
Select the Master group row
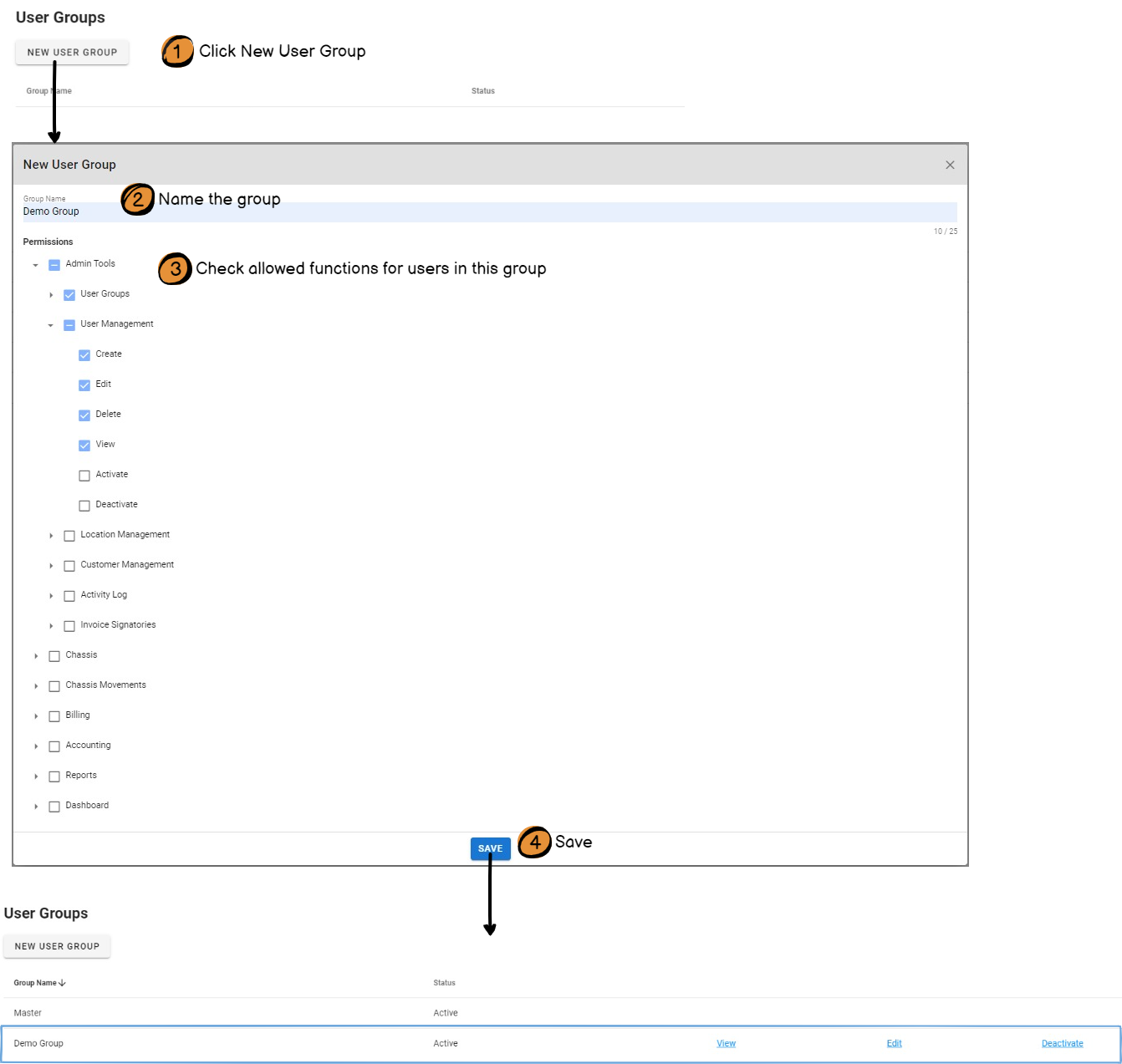(x=28, y=1013)
